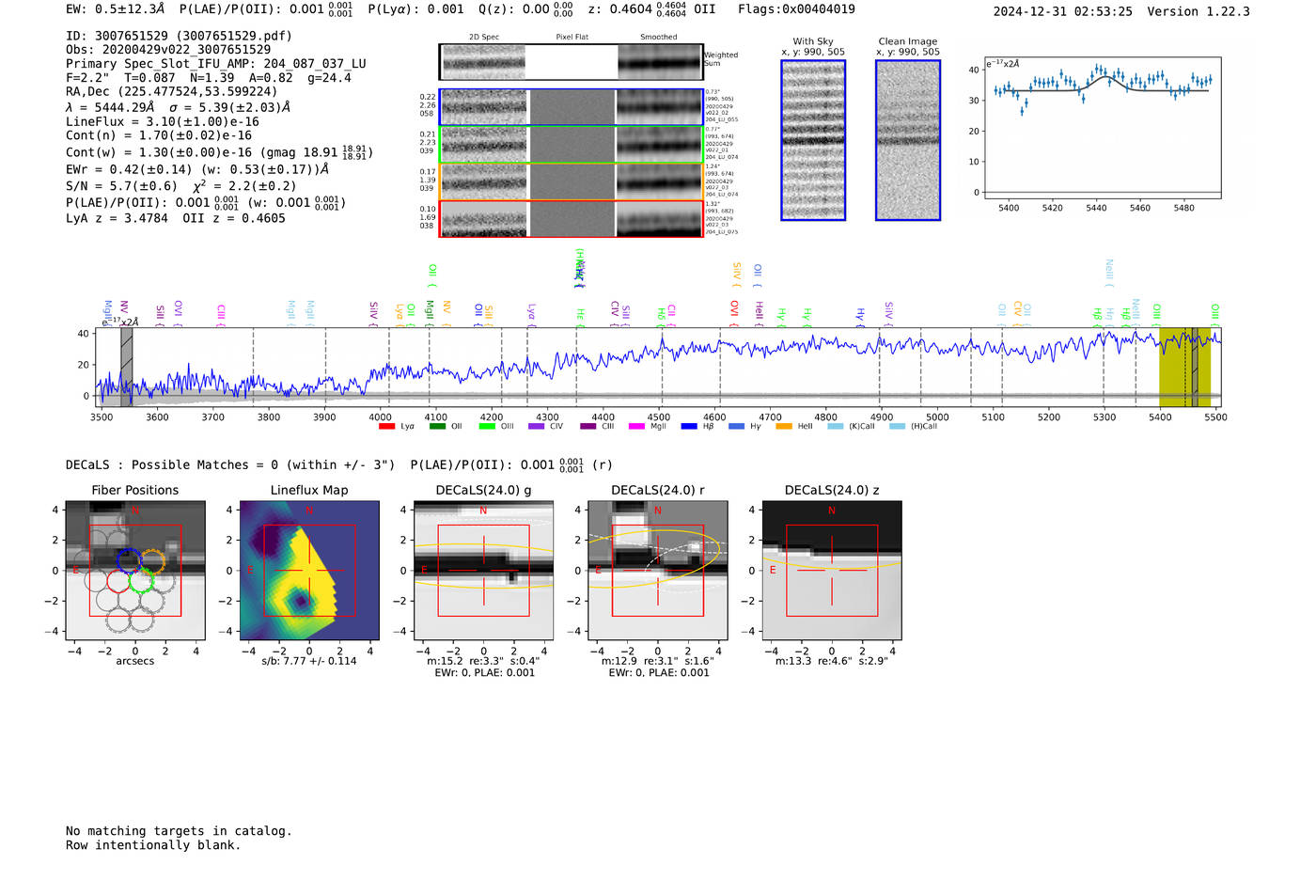Image resolution: width=1316 pixels, height=896 pixels.
Task: Open the With Sky cutout image
Action: point(813,140)
